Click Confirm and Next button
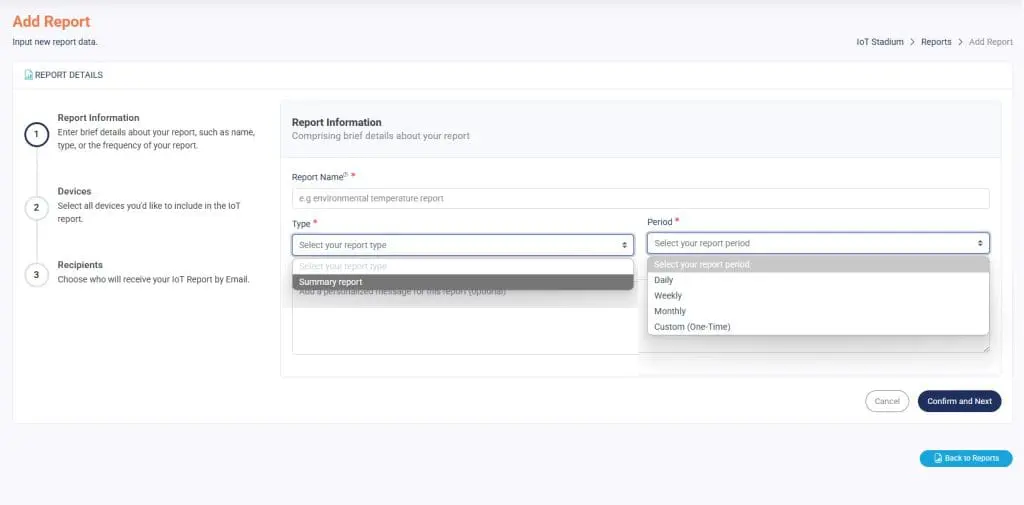Viewport: 1024px width, 505px height. click(x=959, y=401)
